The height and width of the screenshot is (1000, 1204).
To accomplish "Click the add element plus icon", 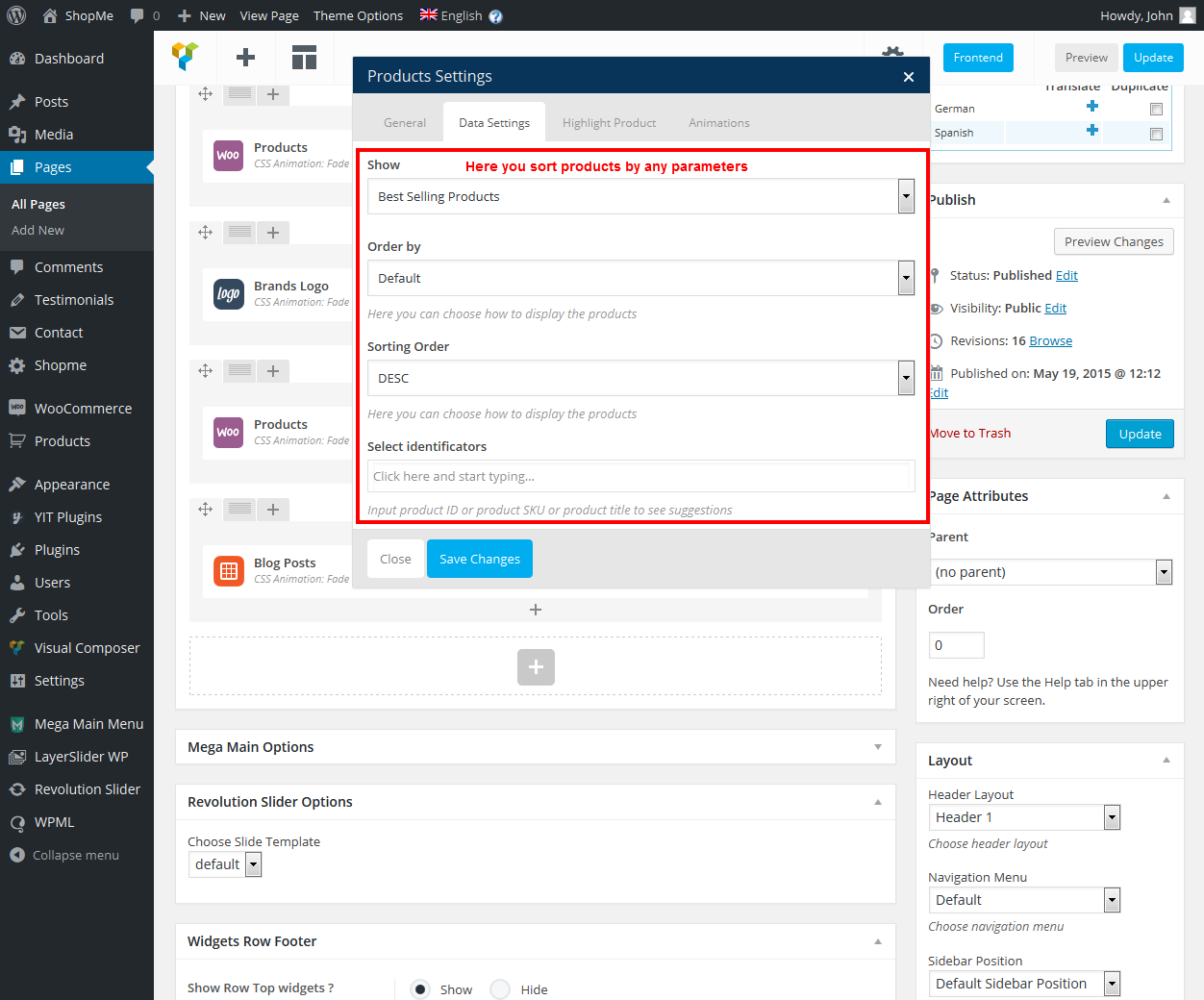I will [x=245, y=58].
